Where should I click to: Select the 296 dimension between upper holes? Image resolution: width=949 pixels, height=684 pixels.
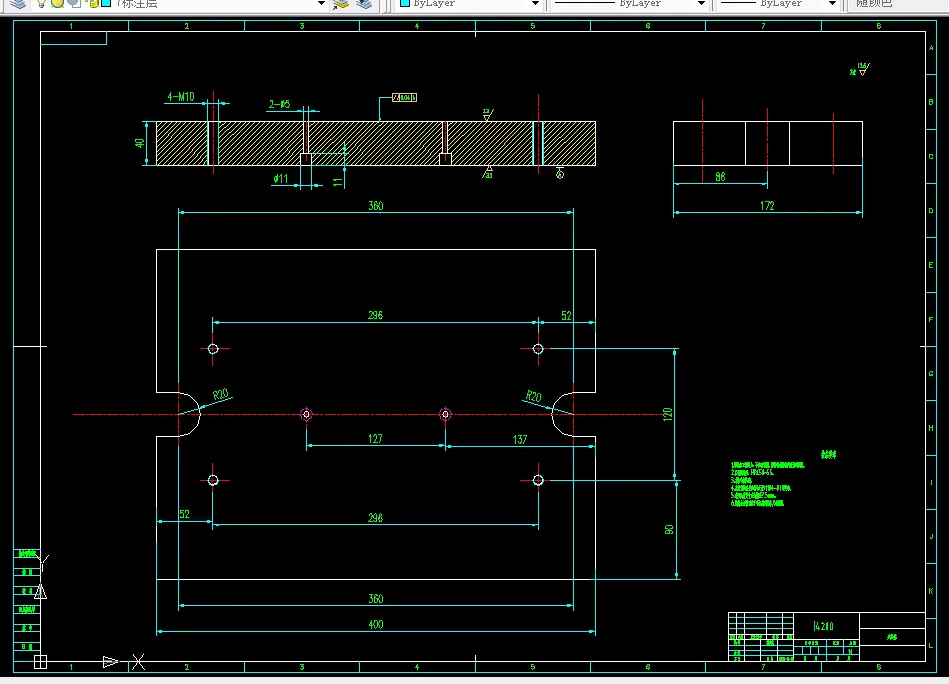pos(375,315)
